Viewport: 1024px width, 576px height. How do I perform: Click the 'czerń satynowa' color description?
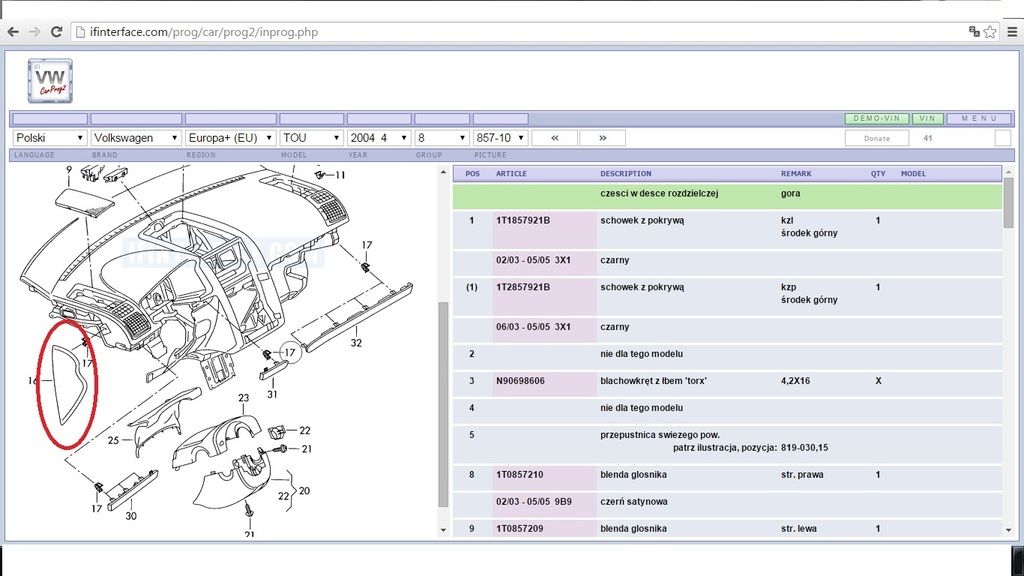633,502
